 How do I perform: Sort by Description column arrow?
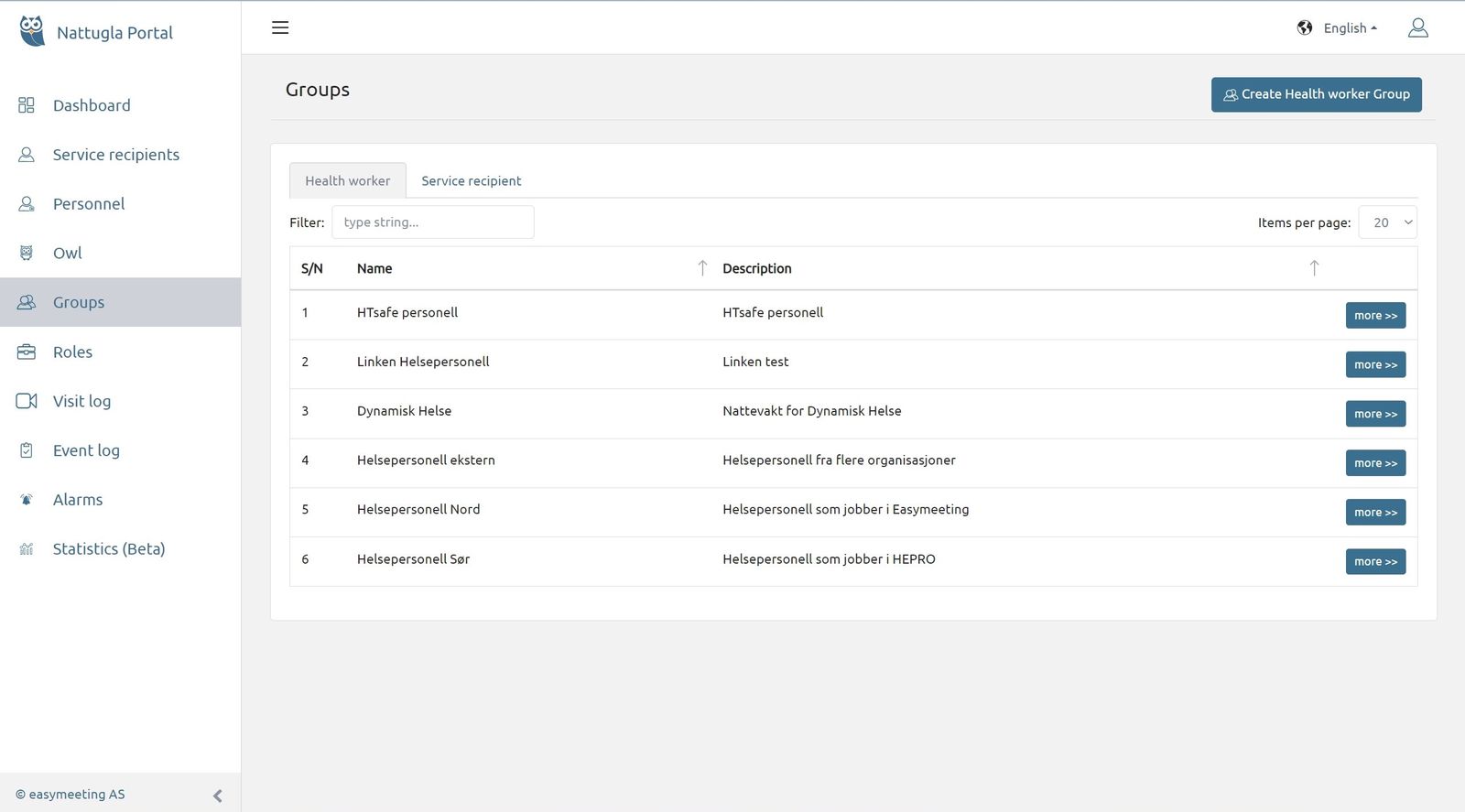[x=1314, y=268]
